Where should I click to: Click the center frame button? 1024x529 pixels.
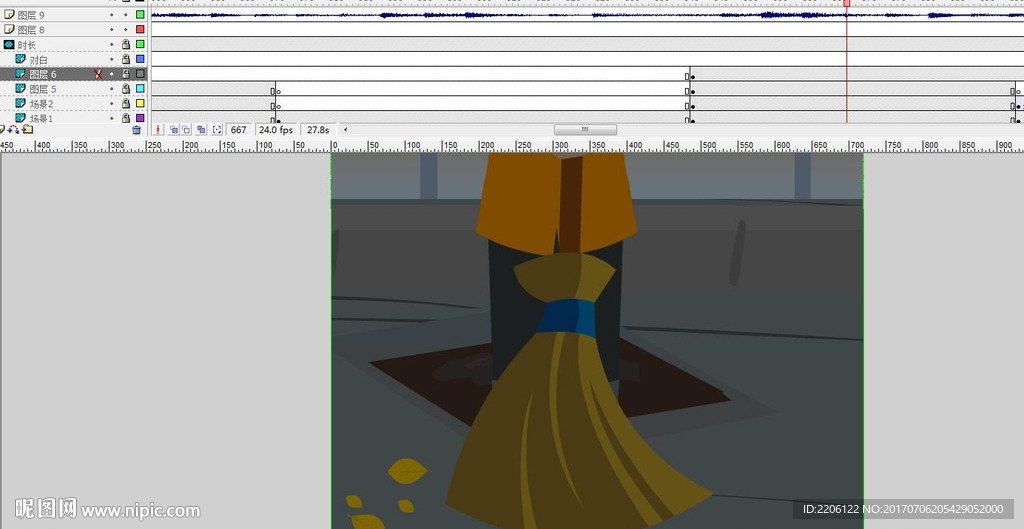(158, 130)
